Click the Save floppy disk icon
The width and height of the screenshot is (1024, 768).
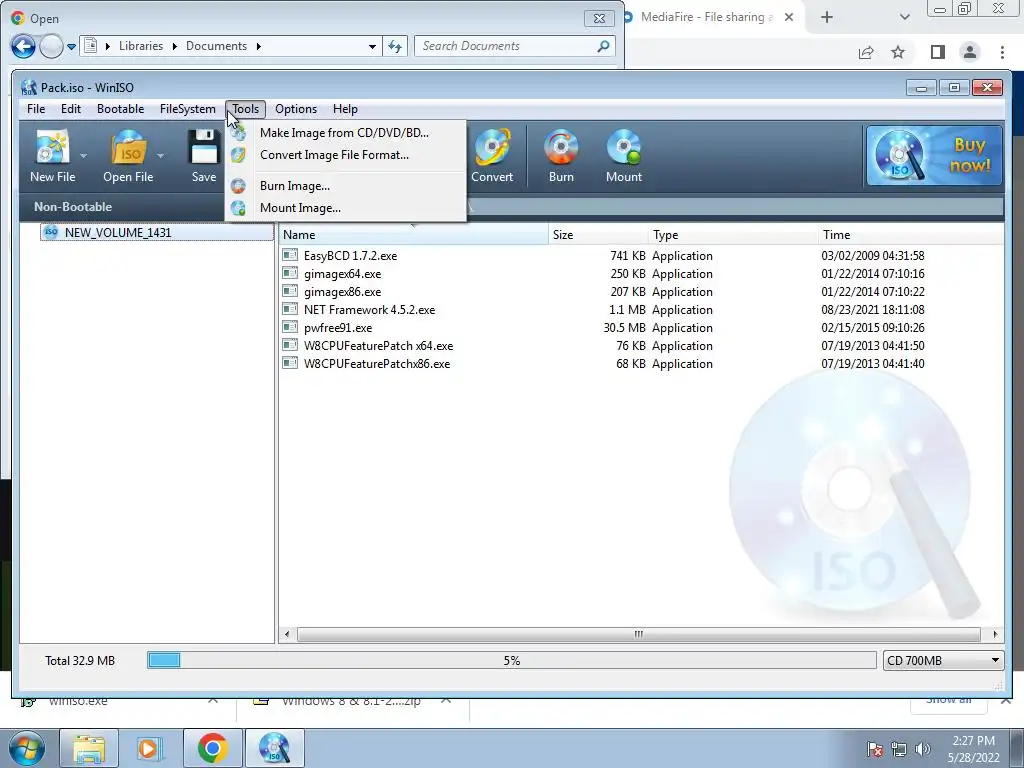tap(204, 147)
